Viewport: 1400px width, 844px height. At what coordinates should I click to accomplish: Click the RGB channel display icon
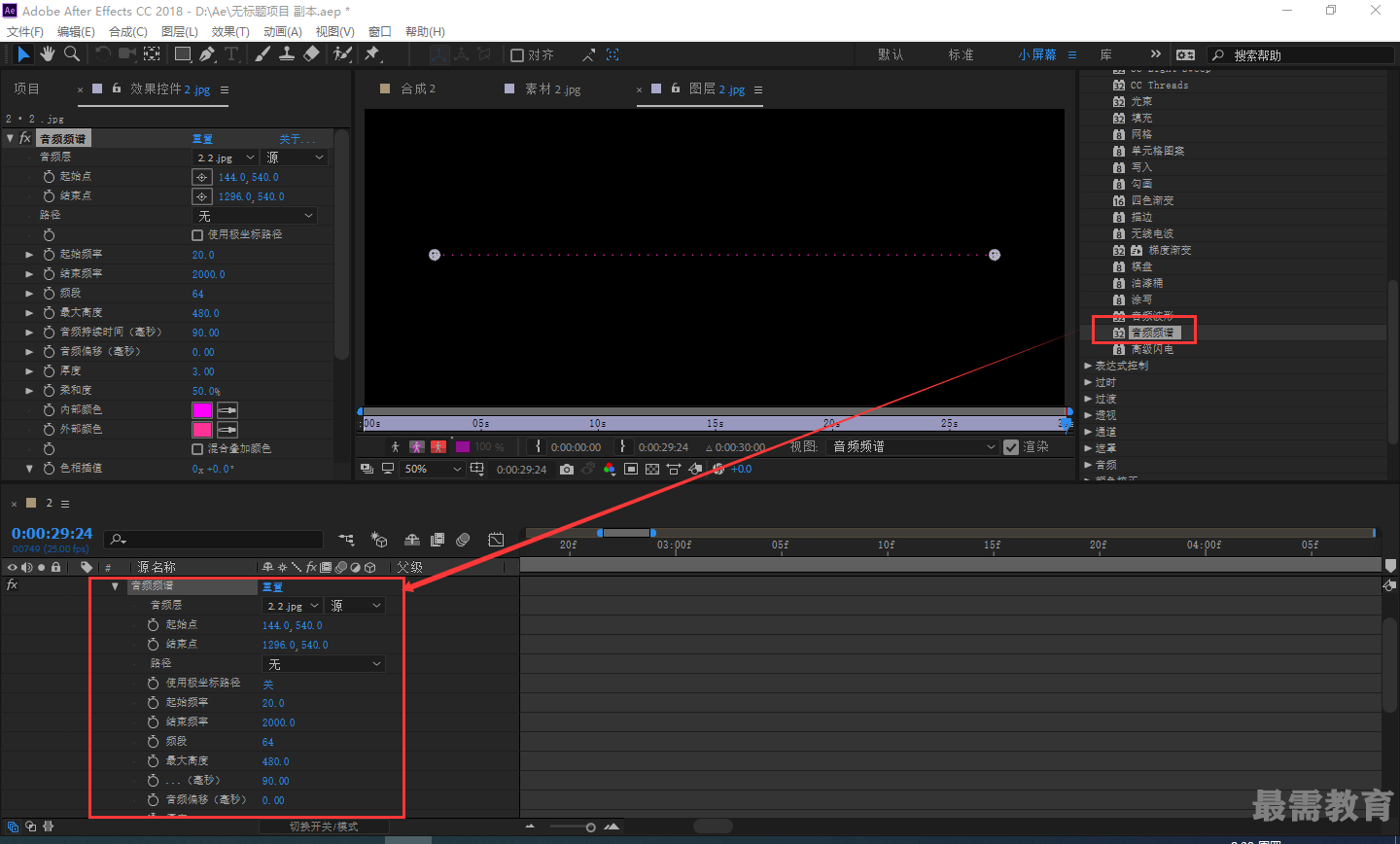(610, 469)
